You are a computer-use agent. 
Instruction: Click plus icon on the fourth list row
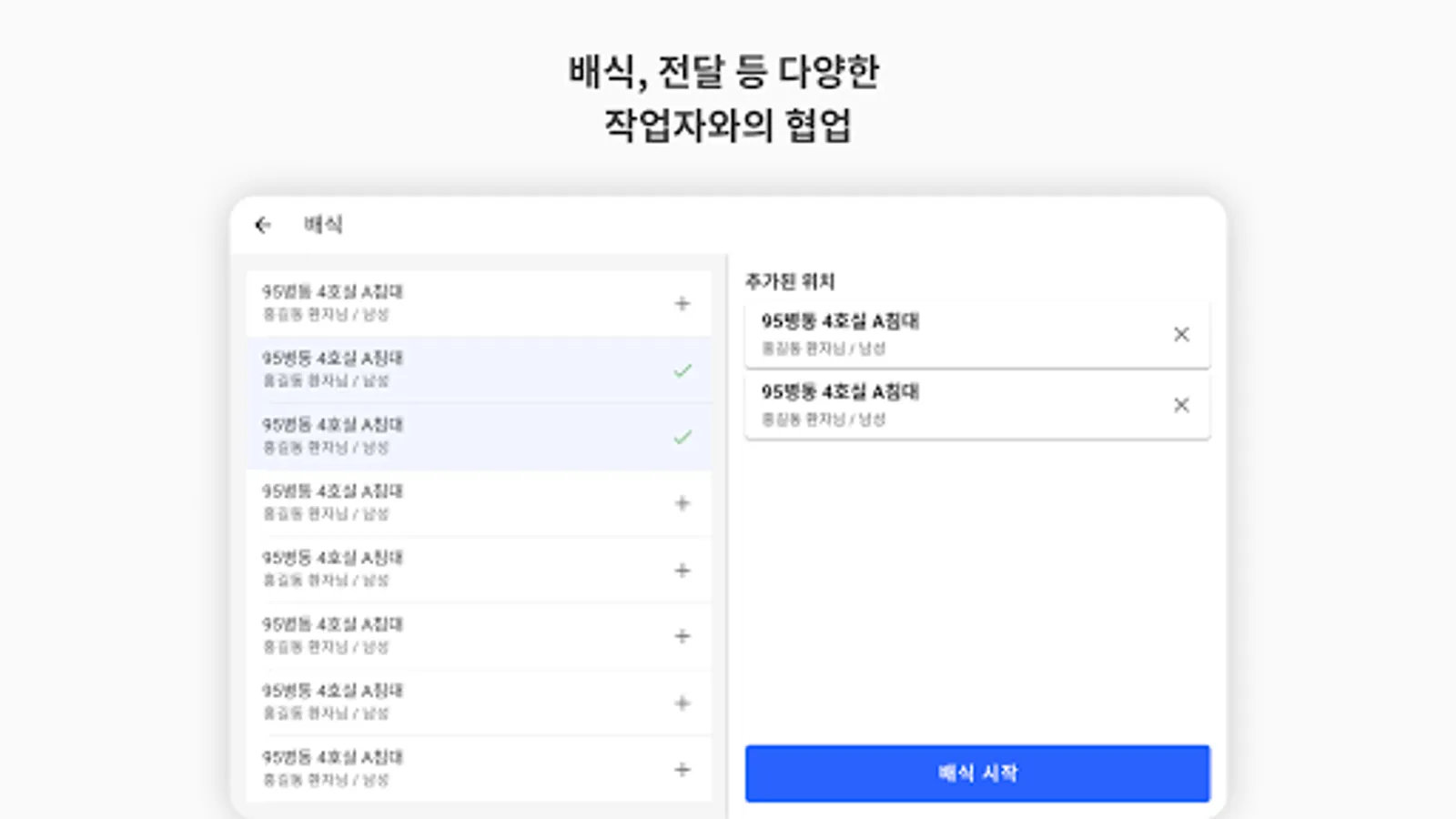[x=682, y=503]
